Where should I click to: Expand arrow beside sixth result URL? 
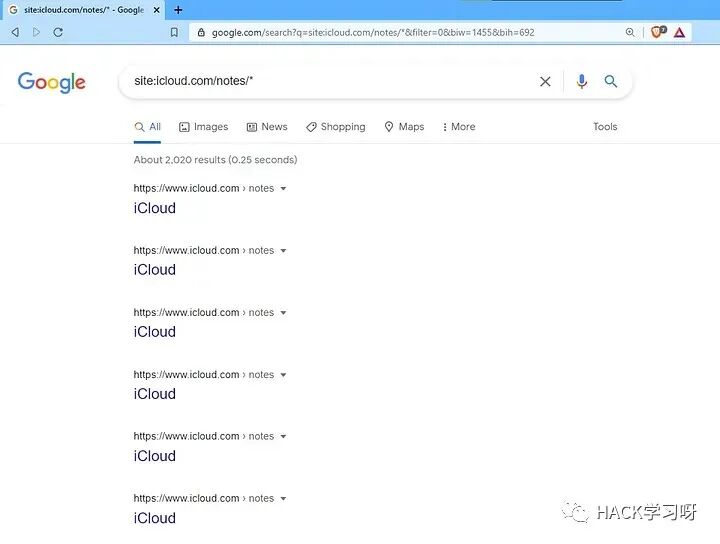click(x=283, y=499)
